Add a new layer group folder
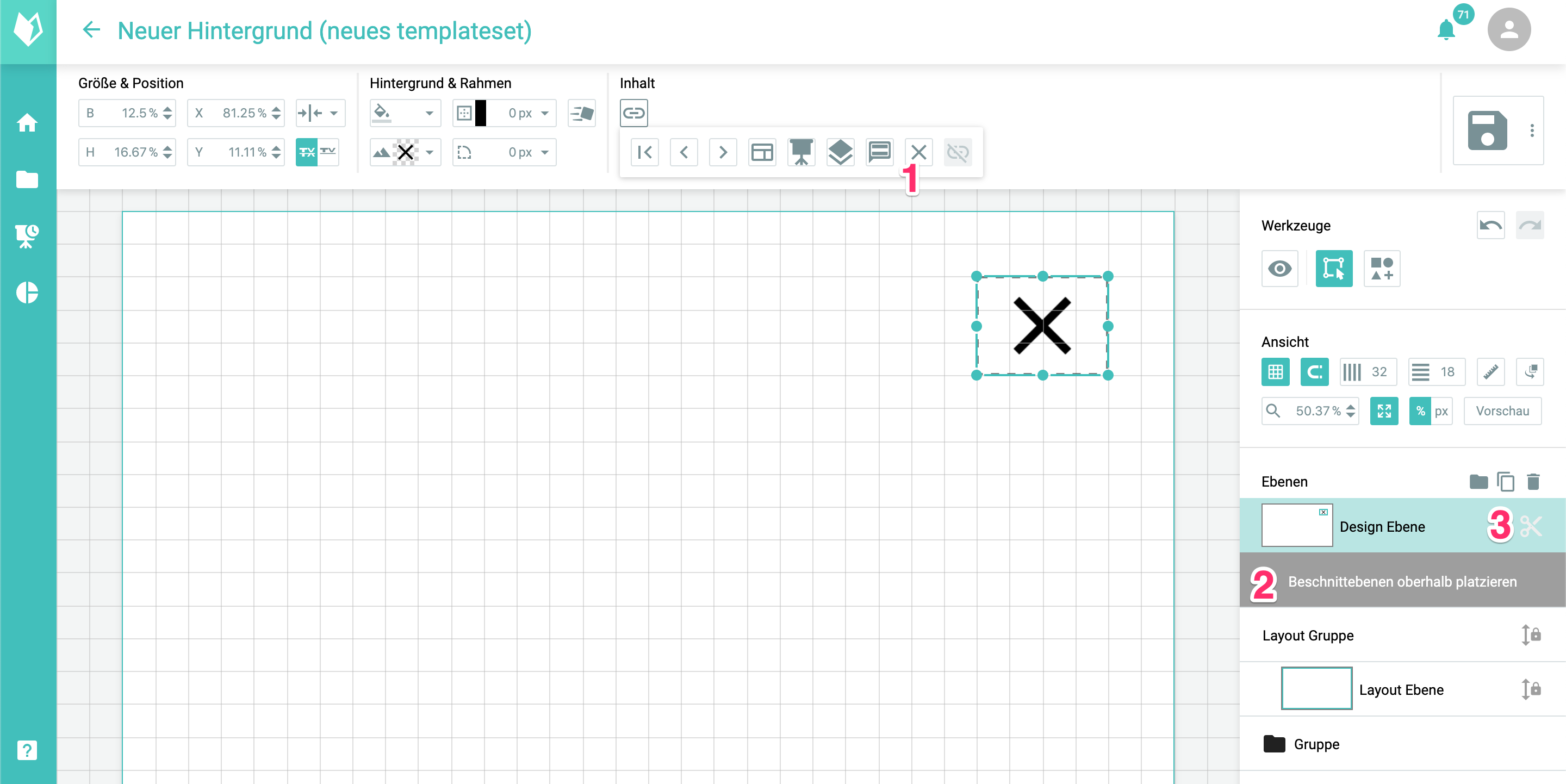The height and width of the screenshot is (784, 1566). coord(1478,481)
